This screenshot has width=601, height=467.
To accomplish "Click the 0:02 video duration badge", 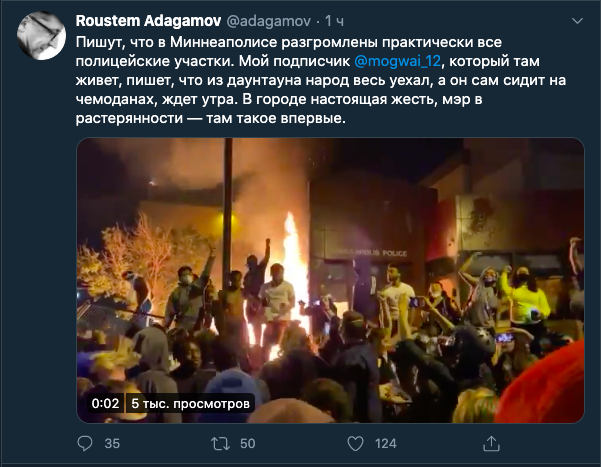I will click(105, 403).
